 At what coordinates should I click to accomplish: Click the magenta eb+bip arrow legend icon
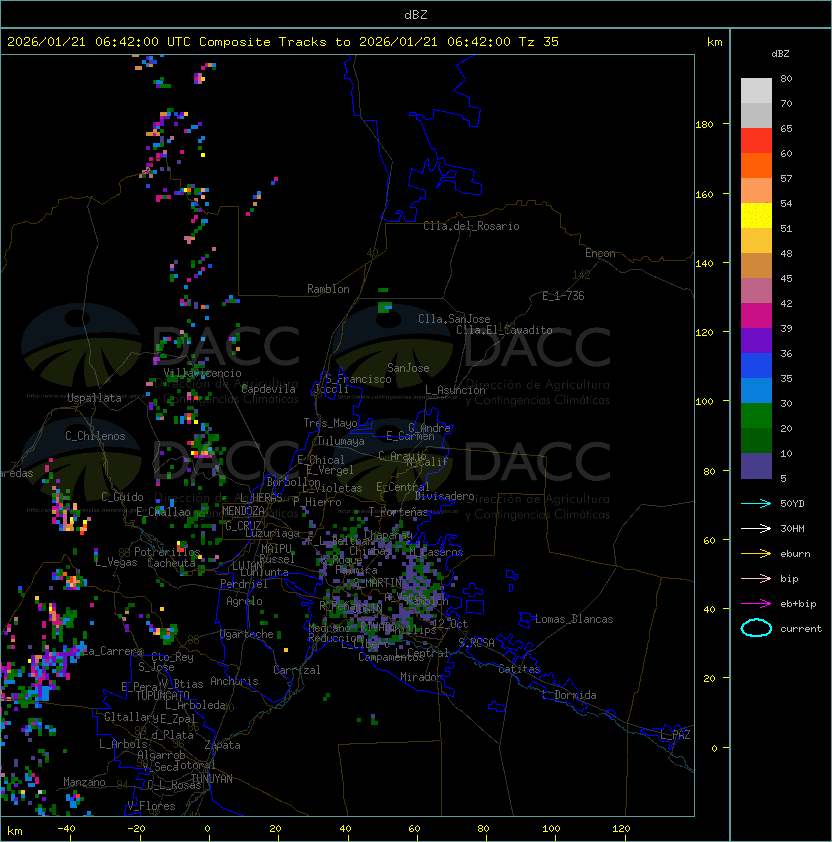pos(756,604)
